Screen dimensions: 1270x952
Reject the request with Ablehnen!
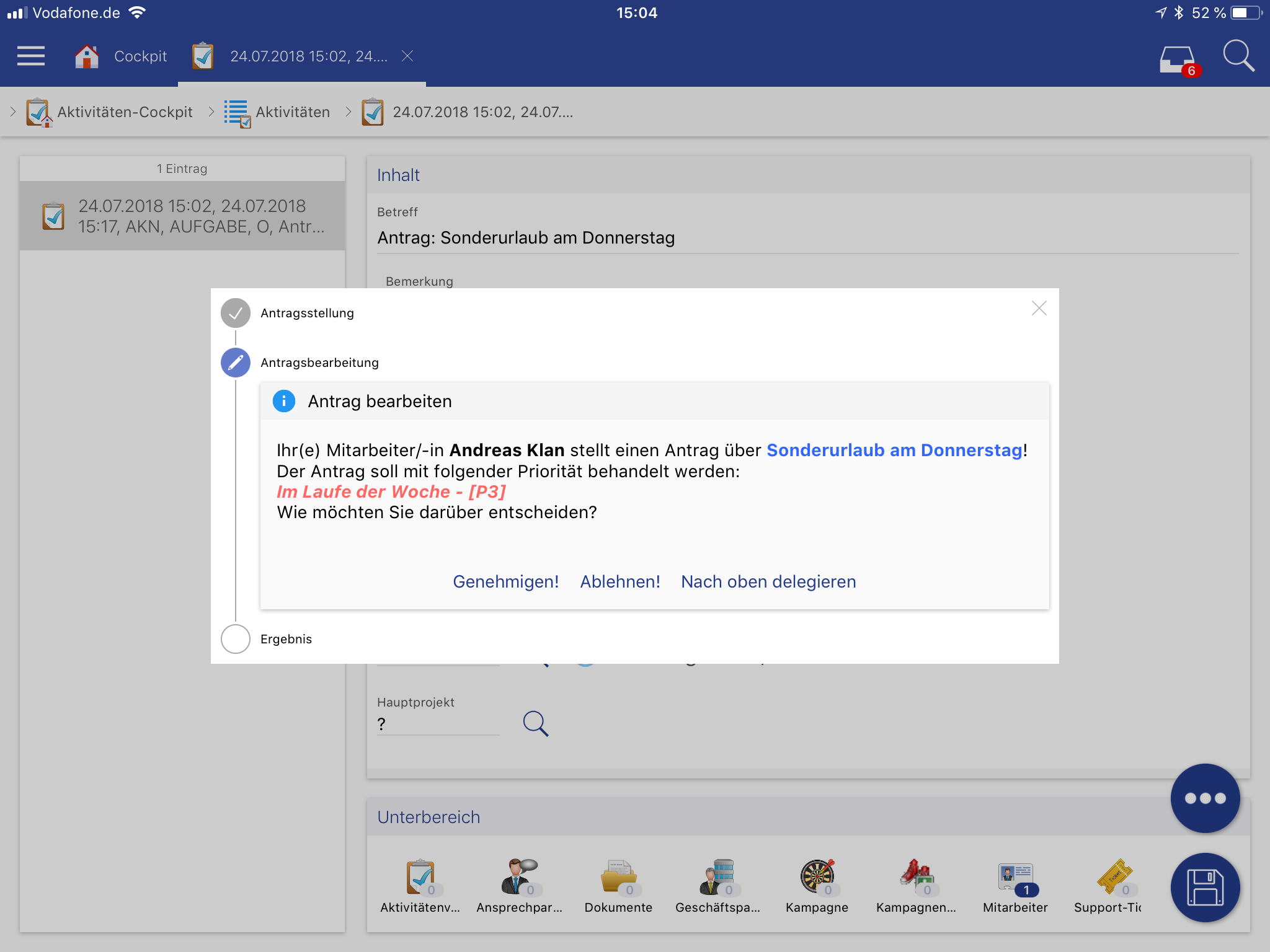click(619, 581)
